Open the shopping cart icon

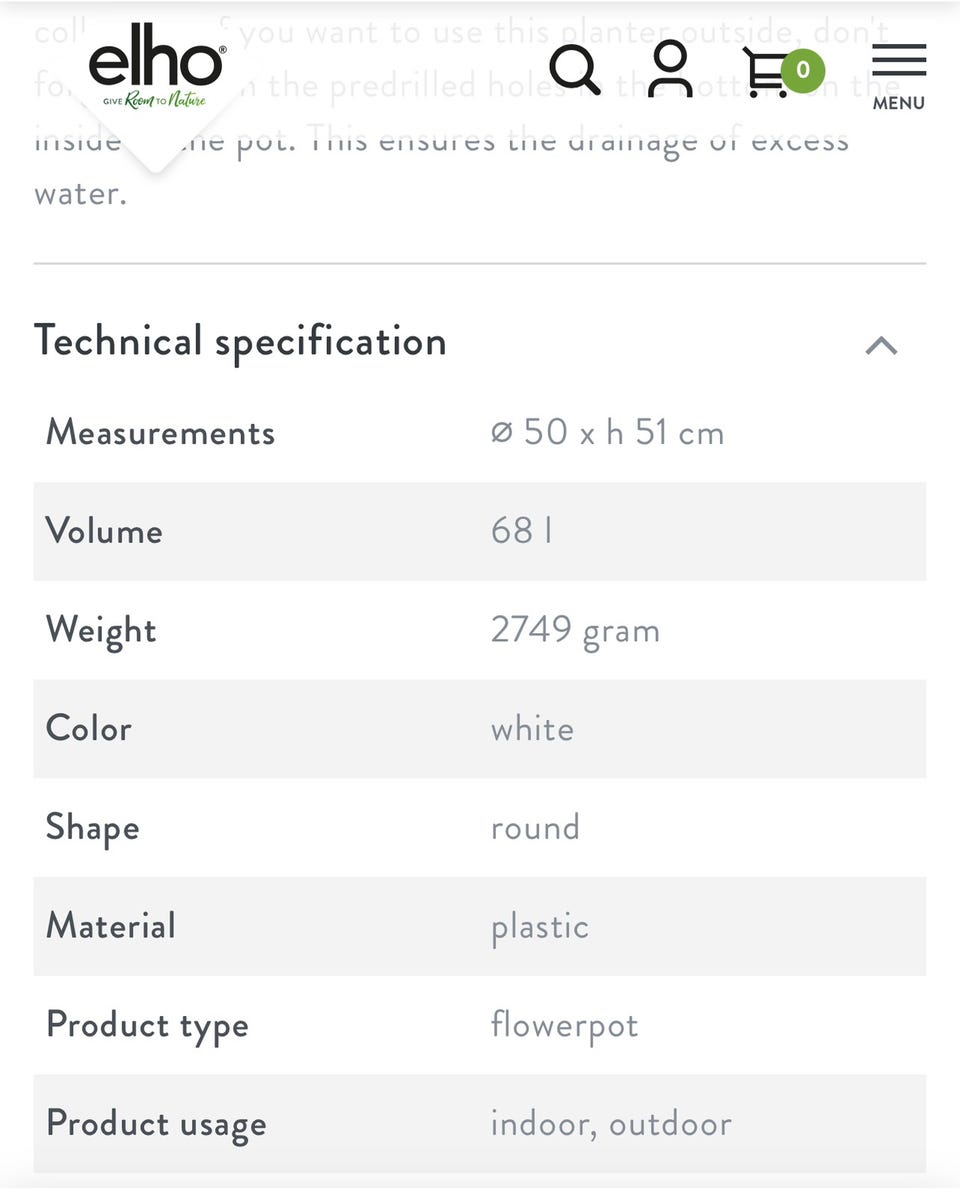pos(768,72)
